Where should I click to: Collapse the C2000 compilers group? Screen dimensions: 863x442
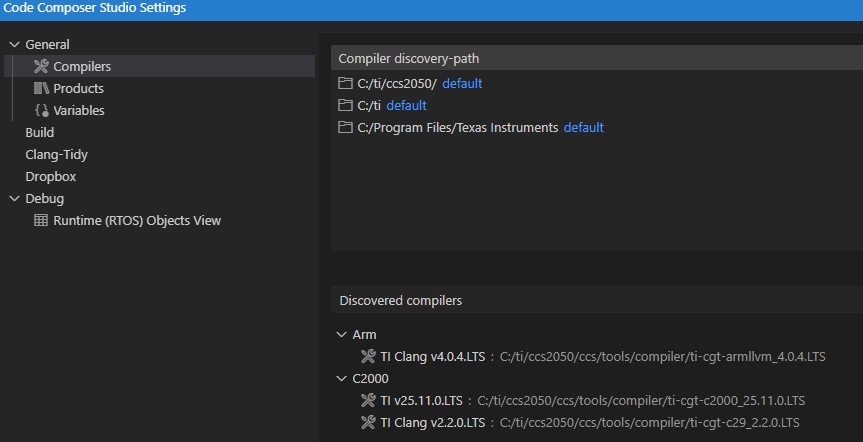[x=342, y=379]
